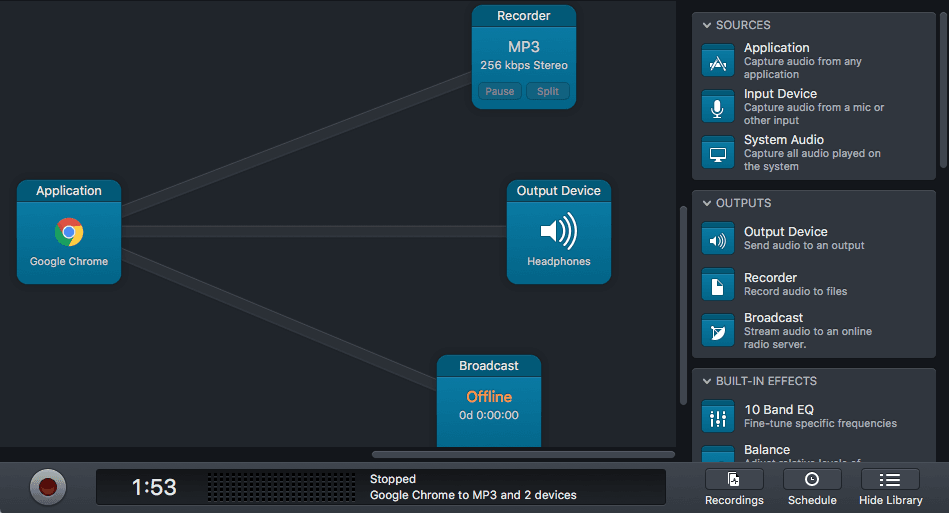
Task: Click the Offline status in Broadcast block
Action: (x=489, y=397)
